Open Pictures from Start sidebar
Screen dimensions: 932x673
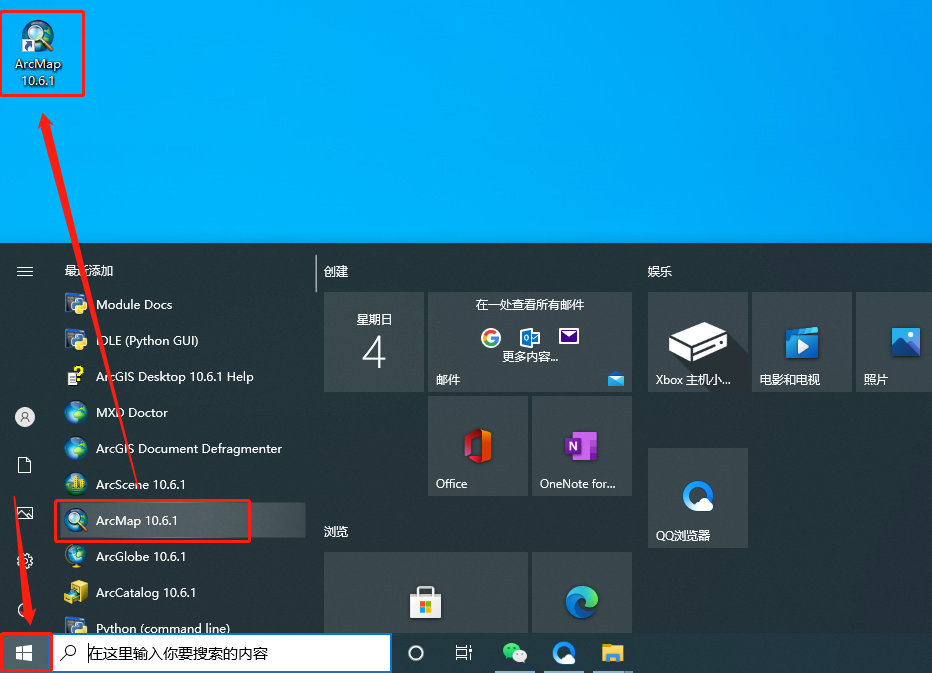tap(25, 512)
